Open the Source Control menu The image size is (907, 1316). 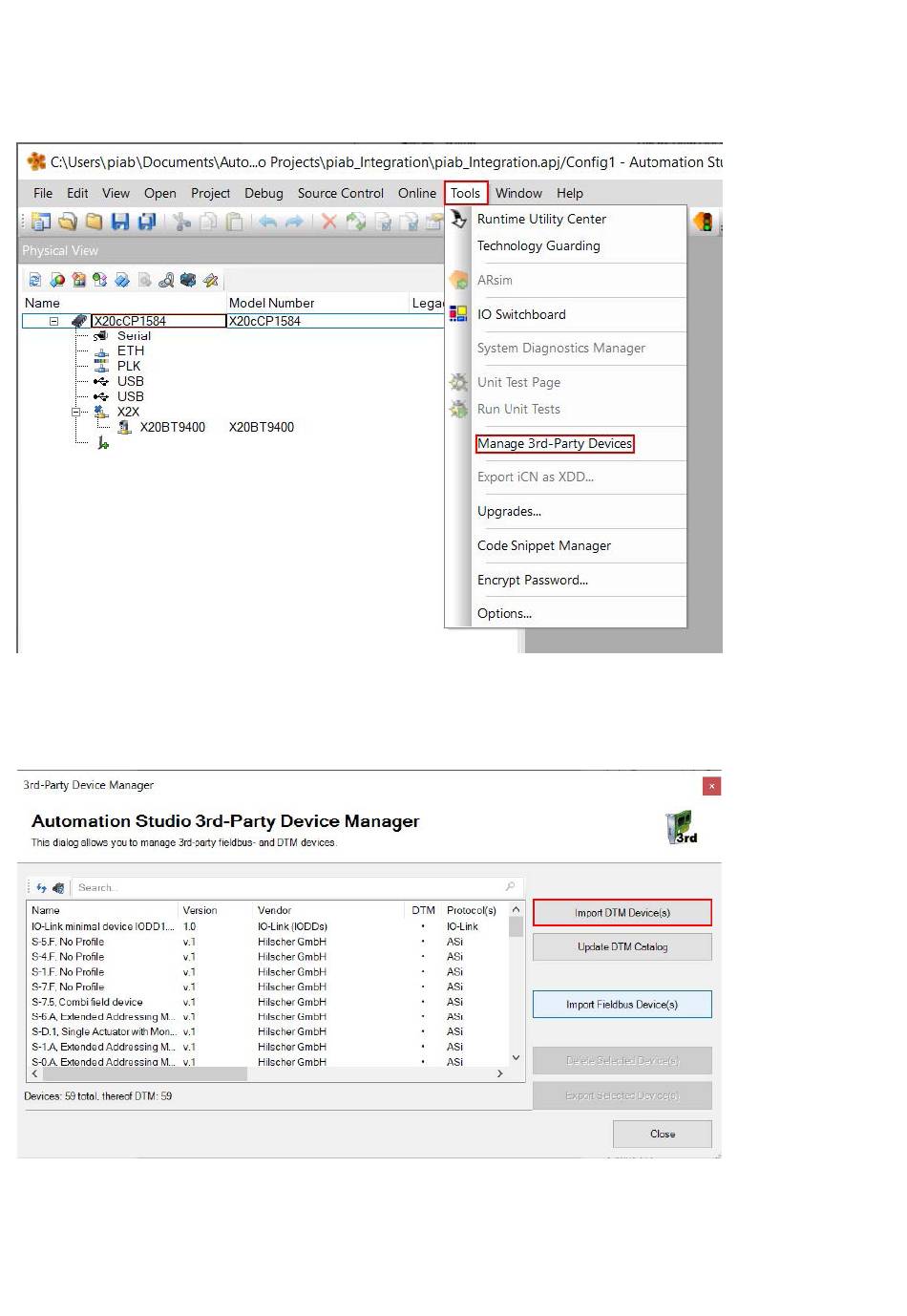tap(341, 193)
